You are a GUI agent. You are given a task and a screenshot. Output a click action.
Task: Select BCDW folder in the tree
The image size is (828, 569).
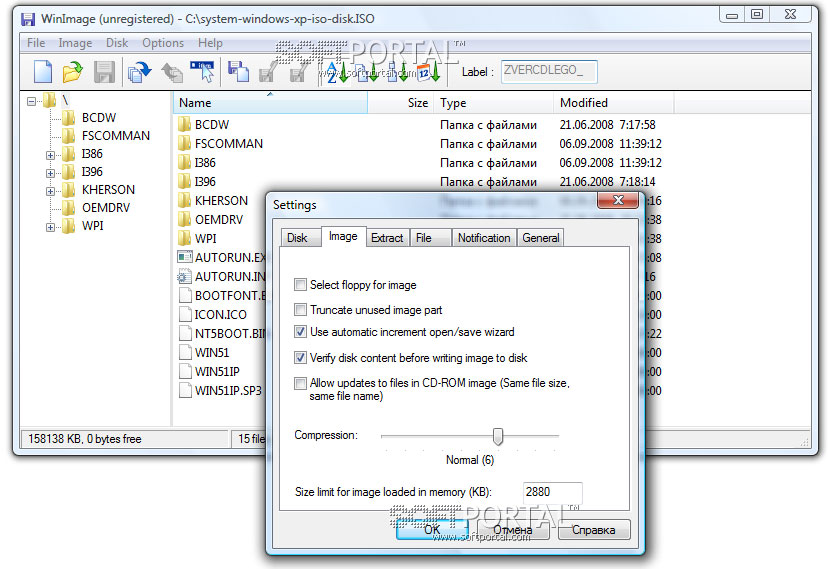(99, 118)
